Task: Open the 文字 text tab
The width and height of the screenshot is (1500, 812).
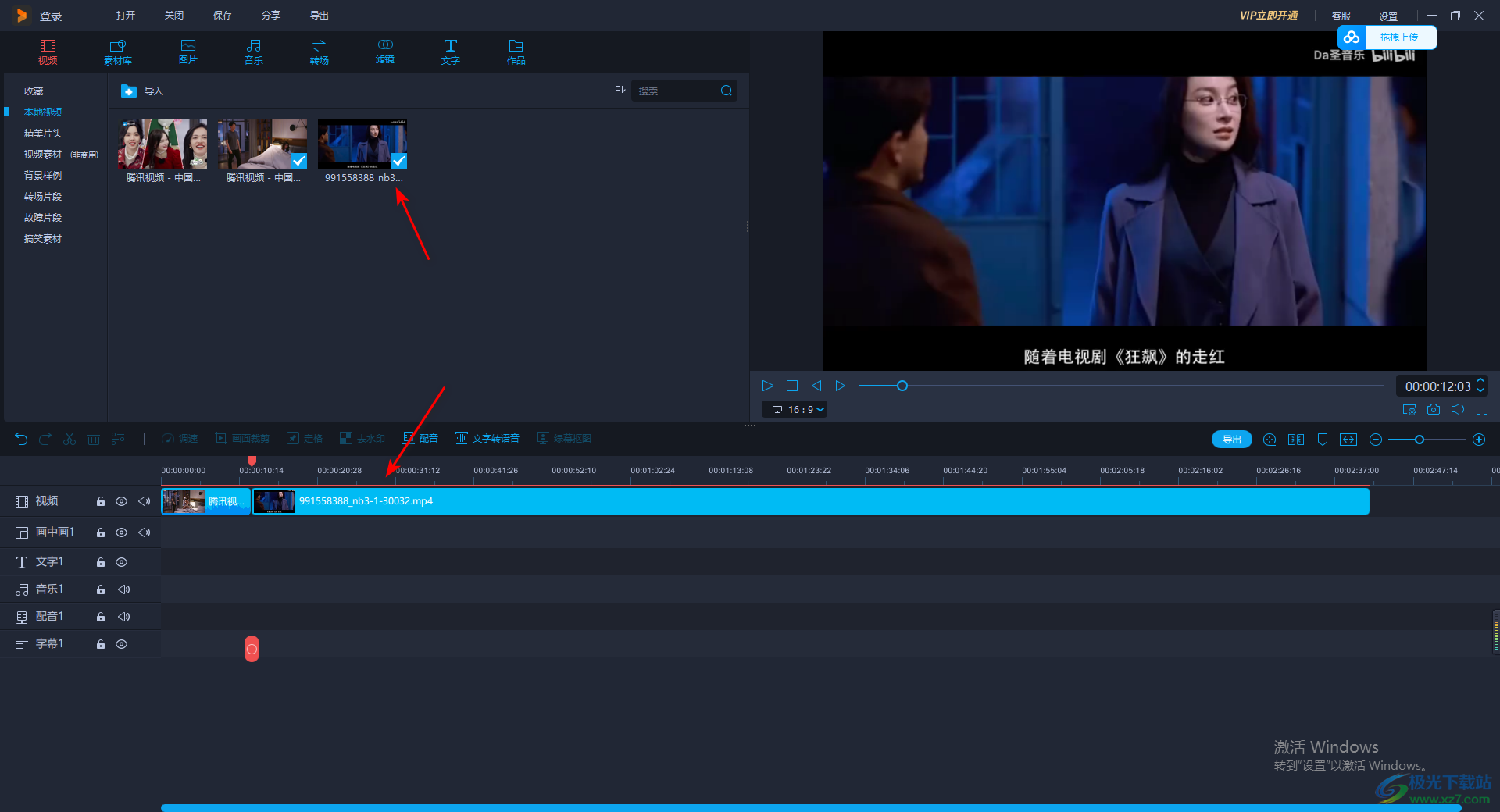Action: [x=451, y=52]
